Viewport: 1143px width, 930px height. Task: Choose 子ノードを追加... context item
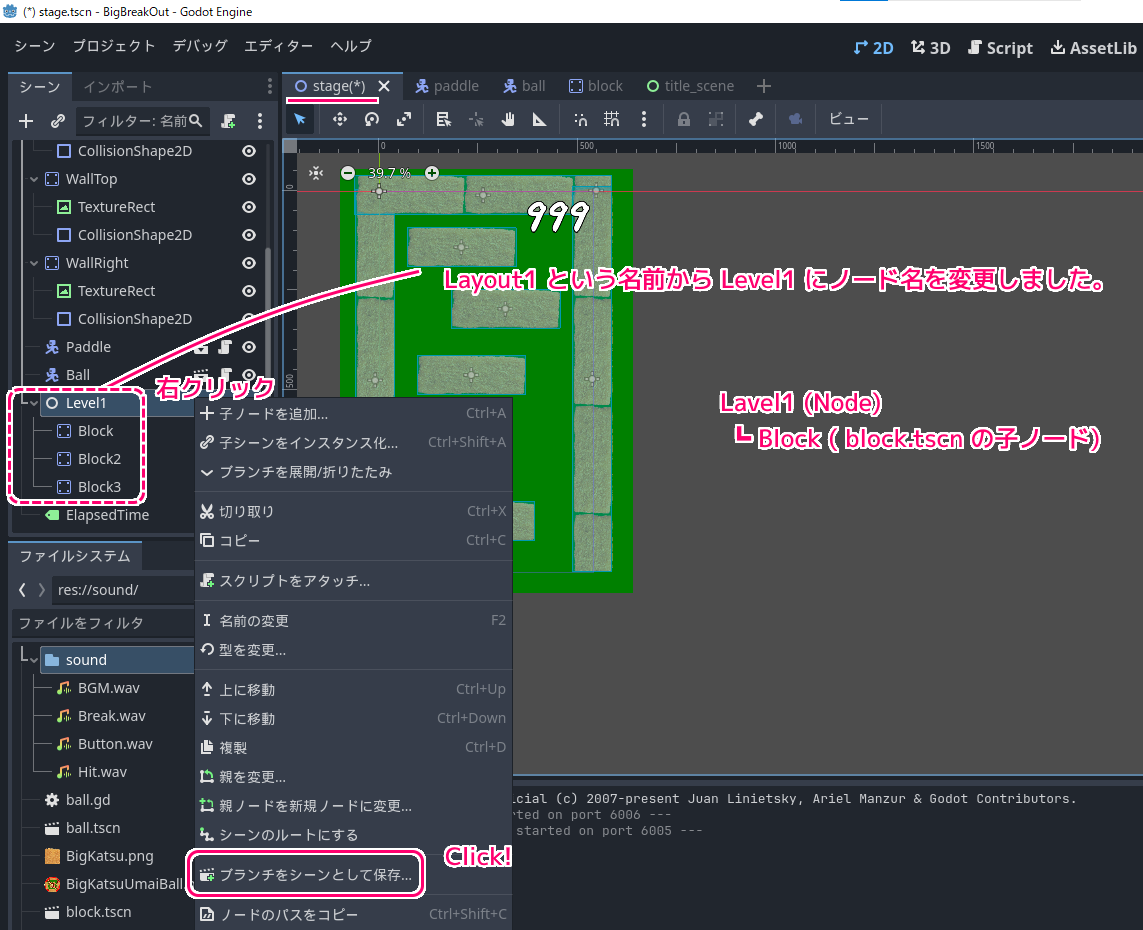[x=354, y=414]
